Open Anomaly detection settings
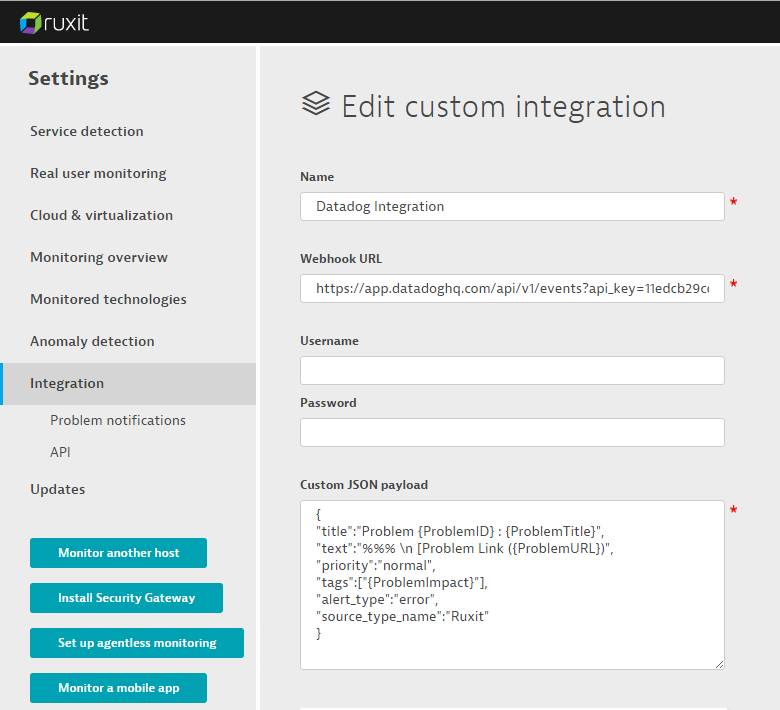780x710 pixels. click(x=92, y=341)
